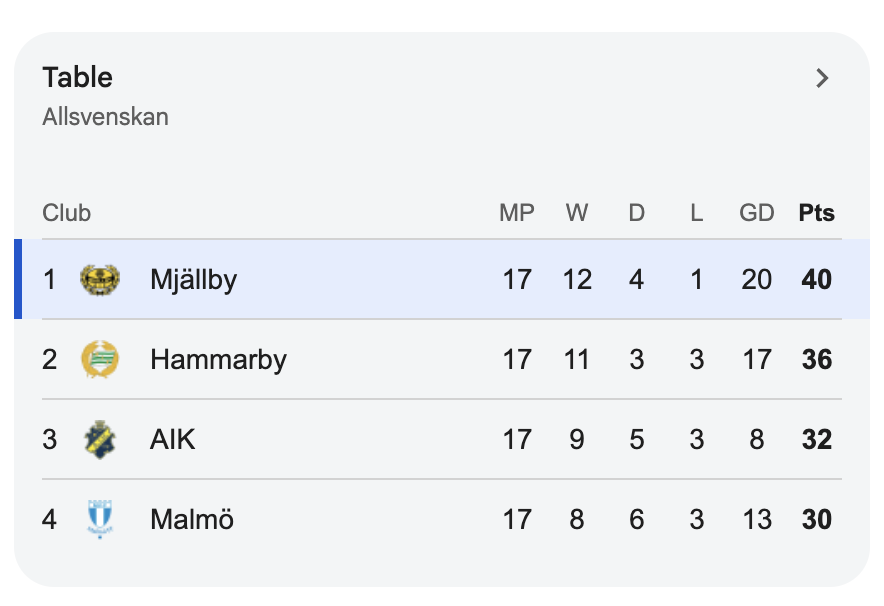Click the Table heading
This screenshot has width=884, height=606.
point(78,77)
